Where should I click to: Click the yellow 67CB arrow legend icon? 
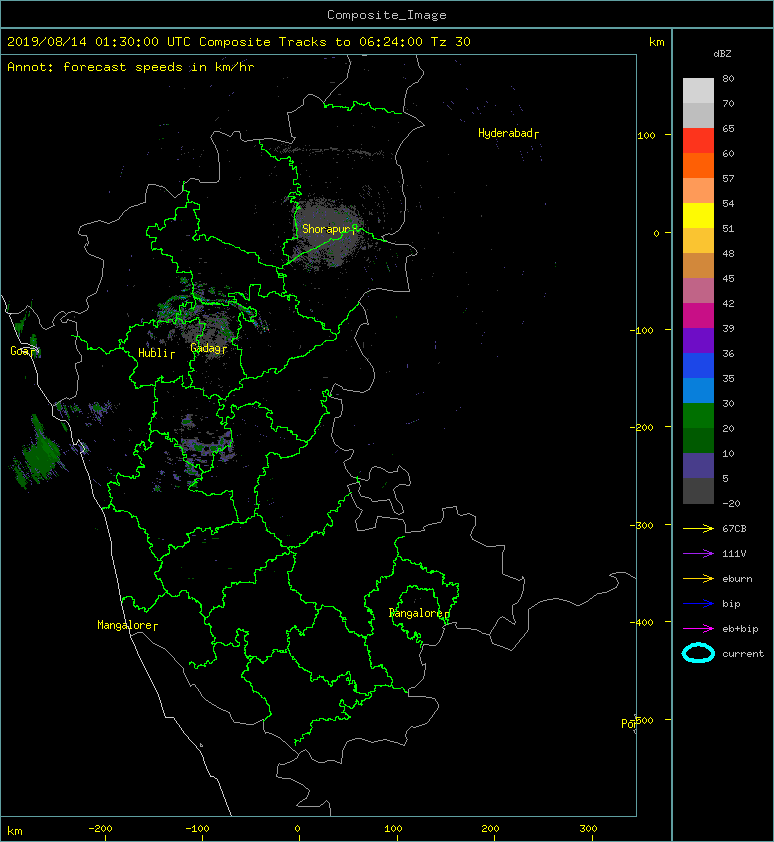(698, 528)
